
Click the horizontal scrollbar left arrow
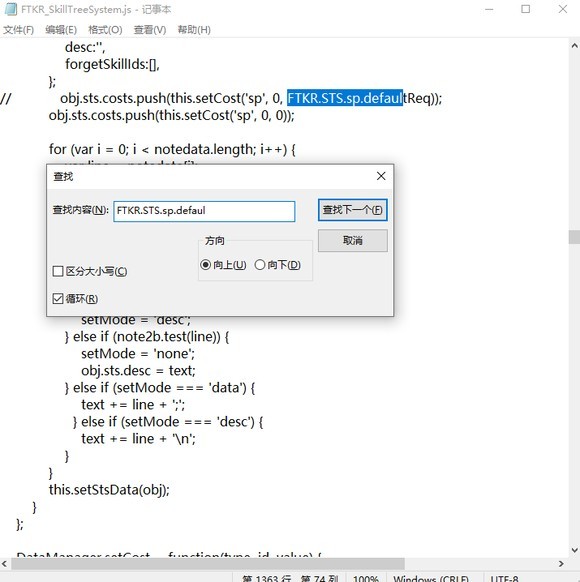pos(5,564)
